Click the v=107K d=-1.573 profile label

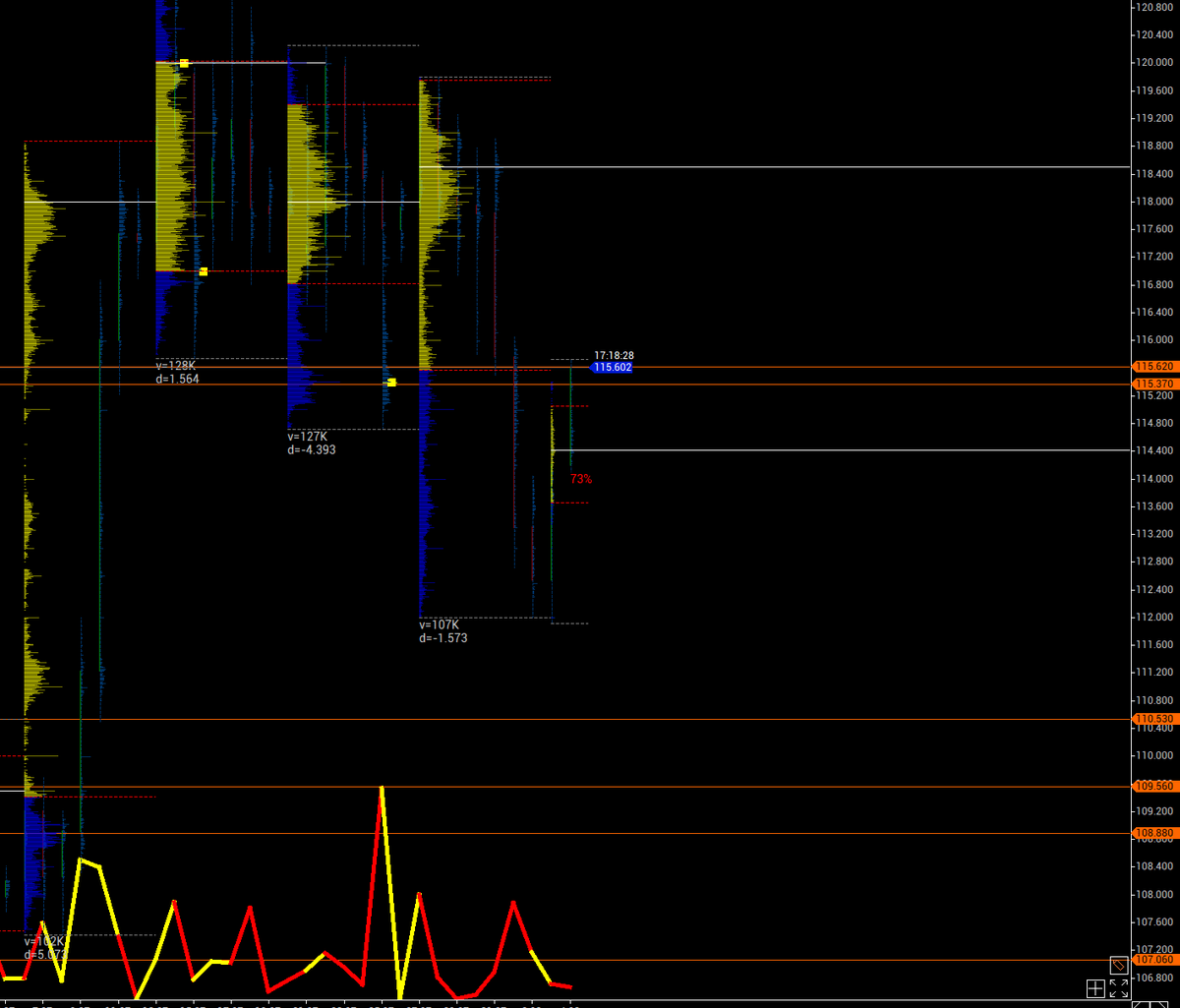442,630
